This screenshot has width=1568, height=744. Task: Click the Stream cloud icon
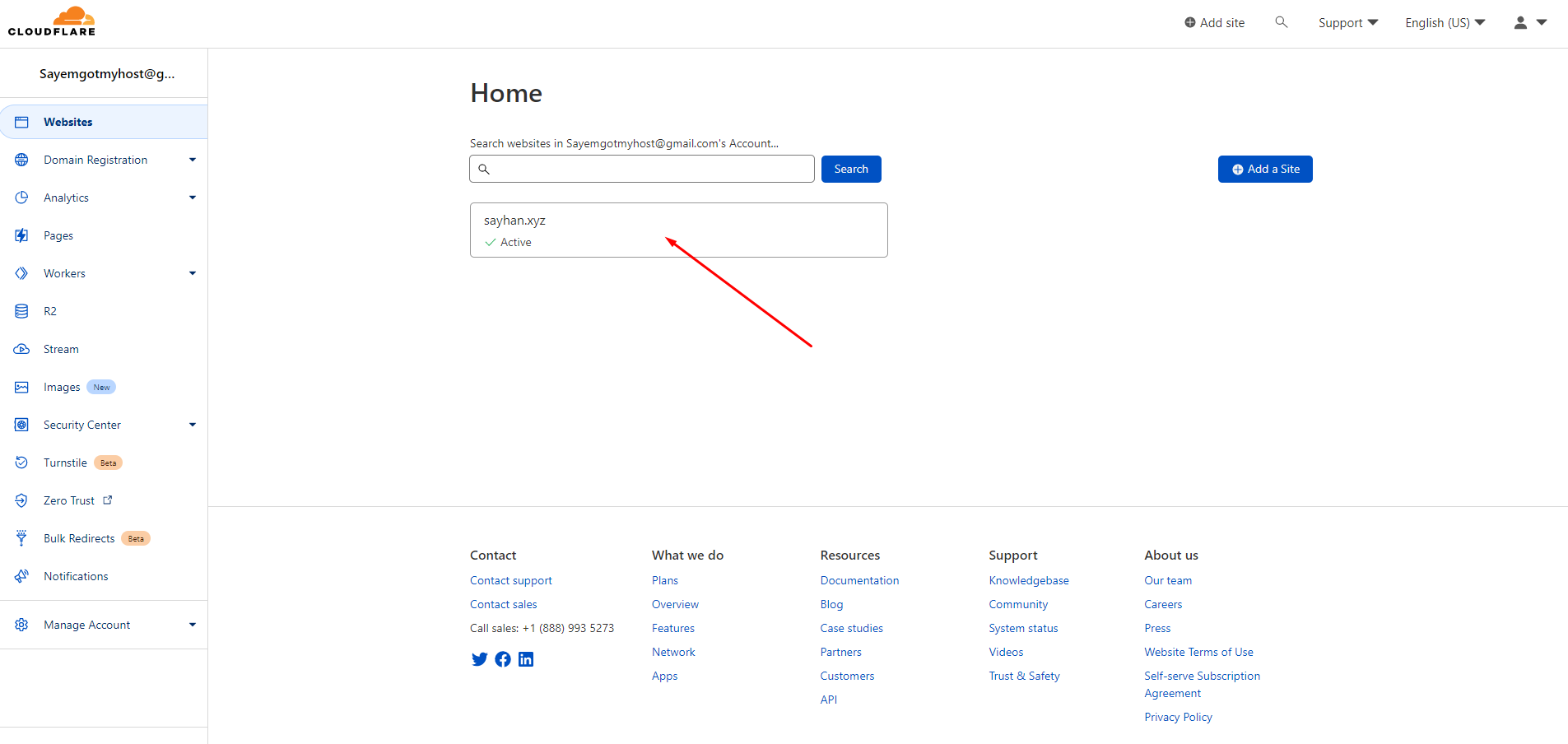click(x=22, y=349)
